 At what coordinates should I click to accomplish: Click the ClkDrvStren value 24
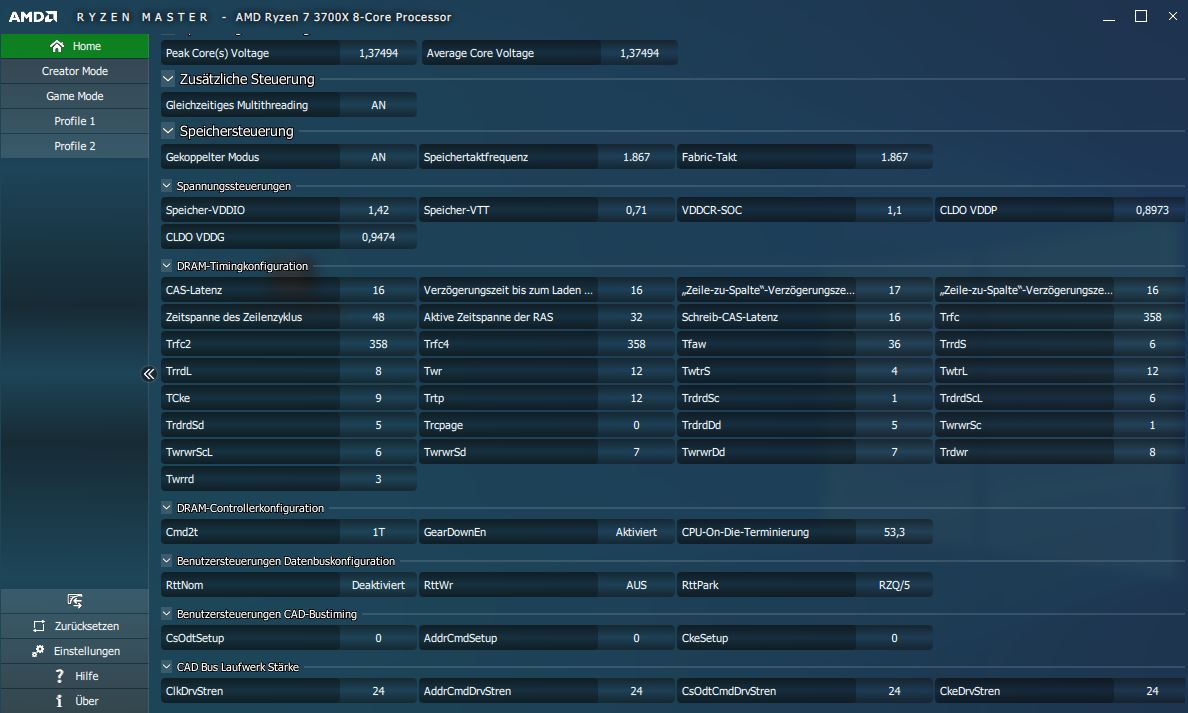coord(378,691)
